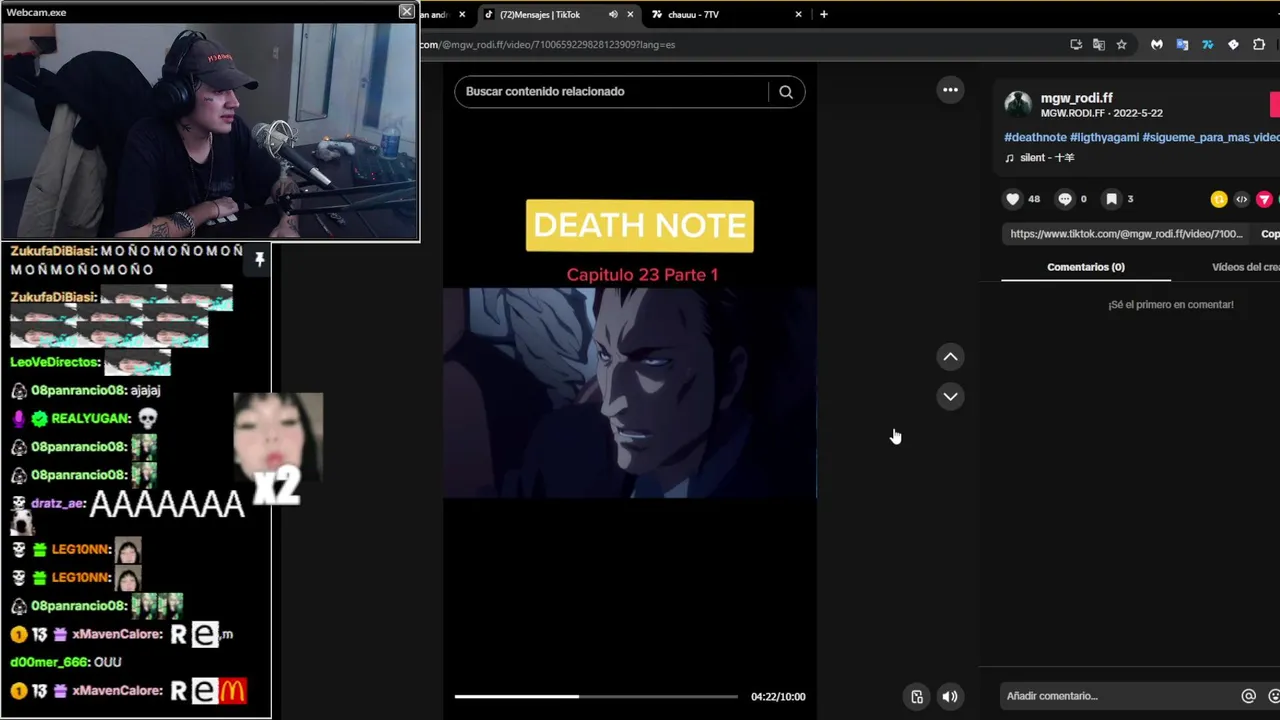Click LeoVeDirectos username in chat
This screenshot has height=720, width=1280.
[x=56, y=362]
